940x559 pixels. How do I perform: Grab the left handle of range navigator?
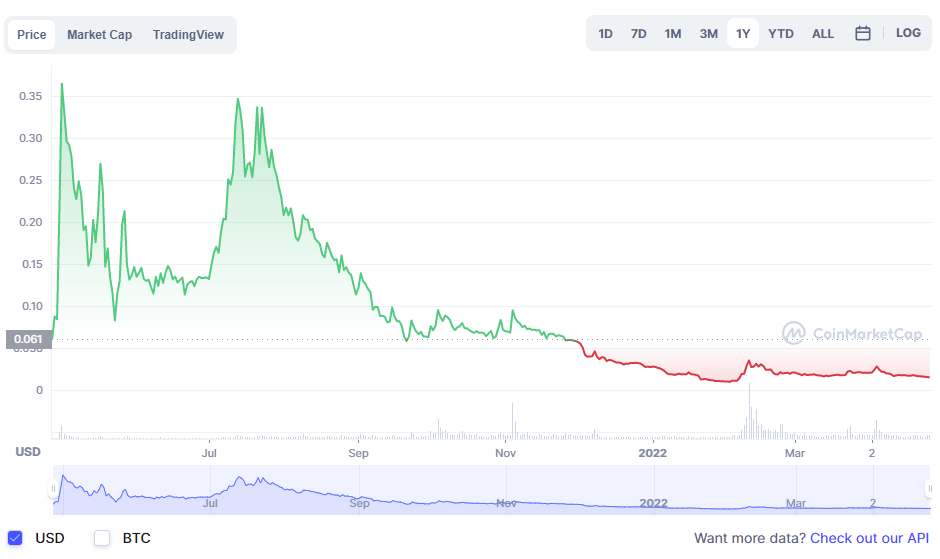(x=53, y=489)
